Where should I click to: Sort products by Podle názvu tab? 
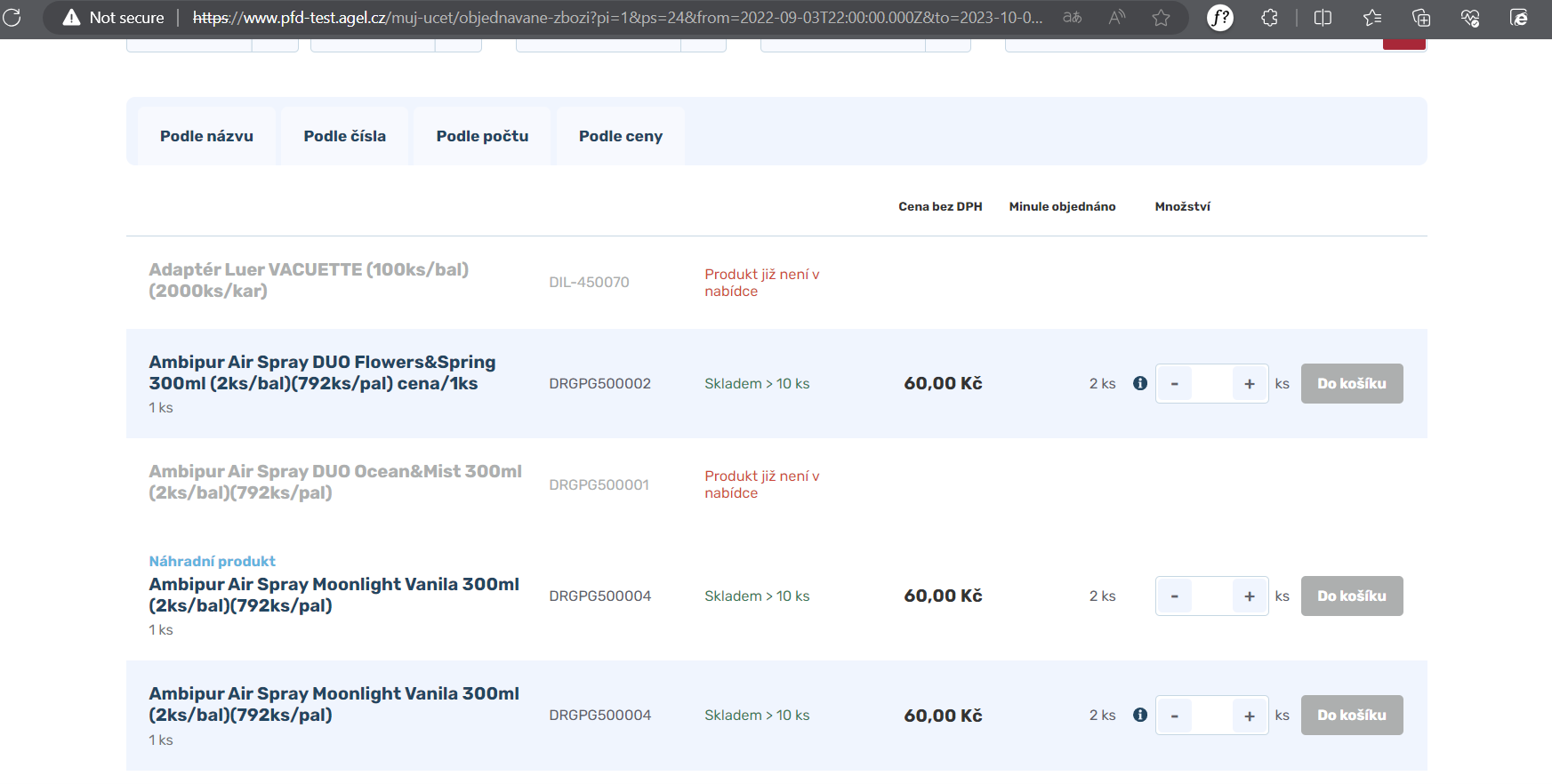pos(206,136)
